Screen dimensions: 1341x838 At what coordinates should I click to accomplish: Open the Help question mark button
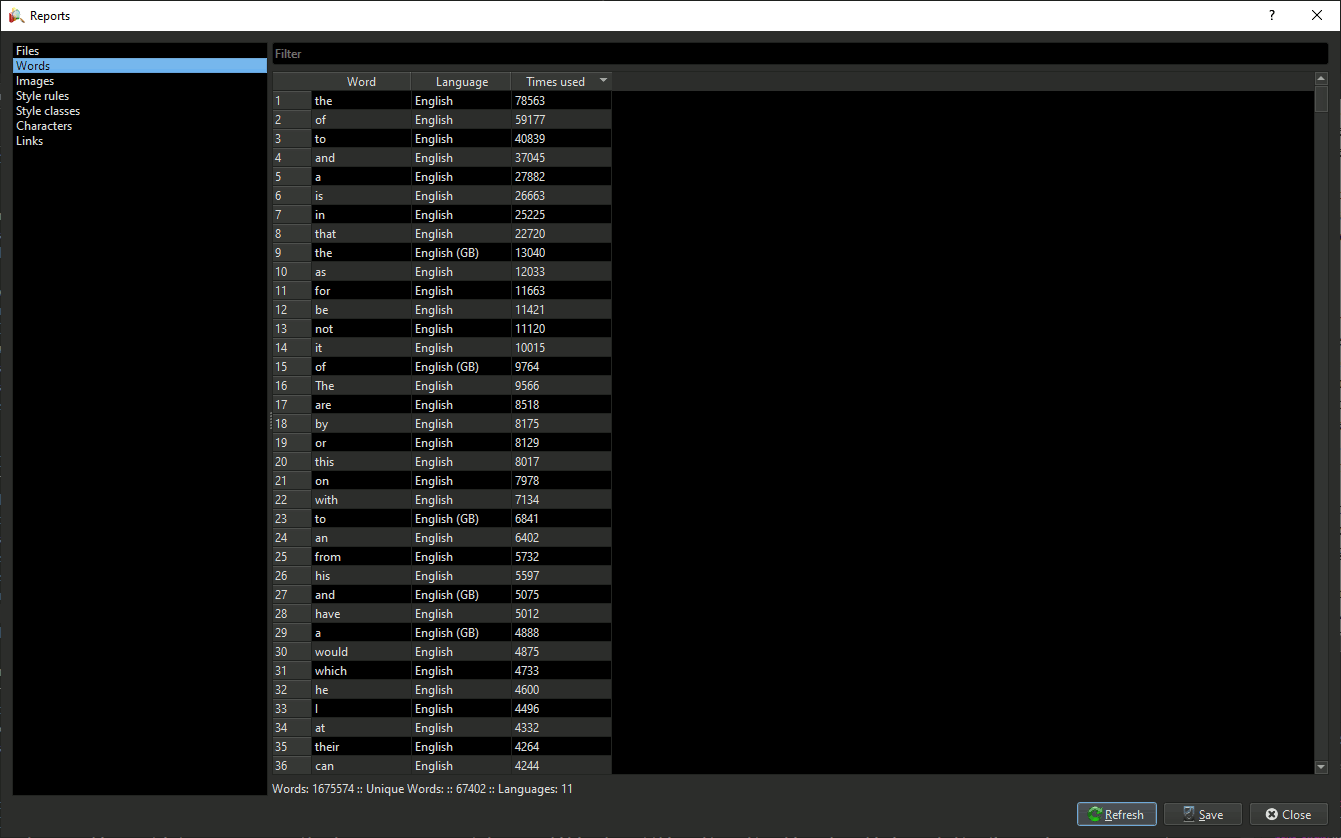1272,15
